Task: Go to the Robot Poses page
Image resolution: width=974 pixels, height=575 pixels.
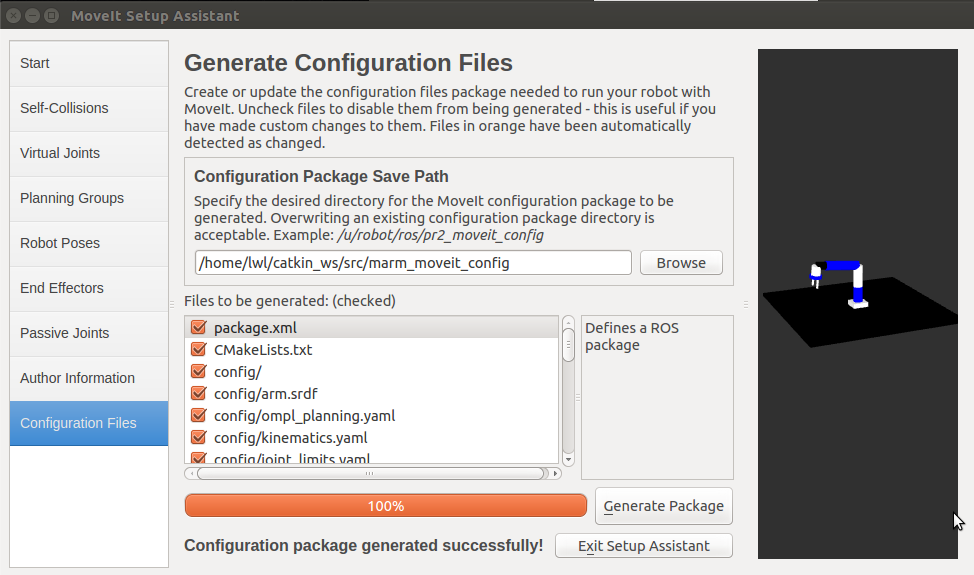Action: click(89, 243)
